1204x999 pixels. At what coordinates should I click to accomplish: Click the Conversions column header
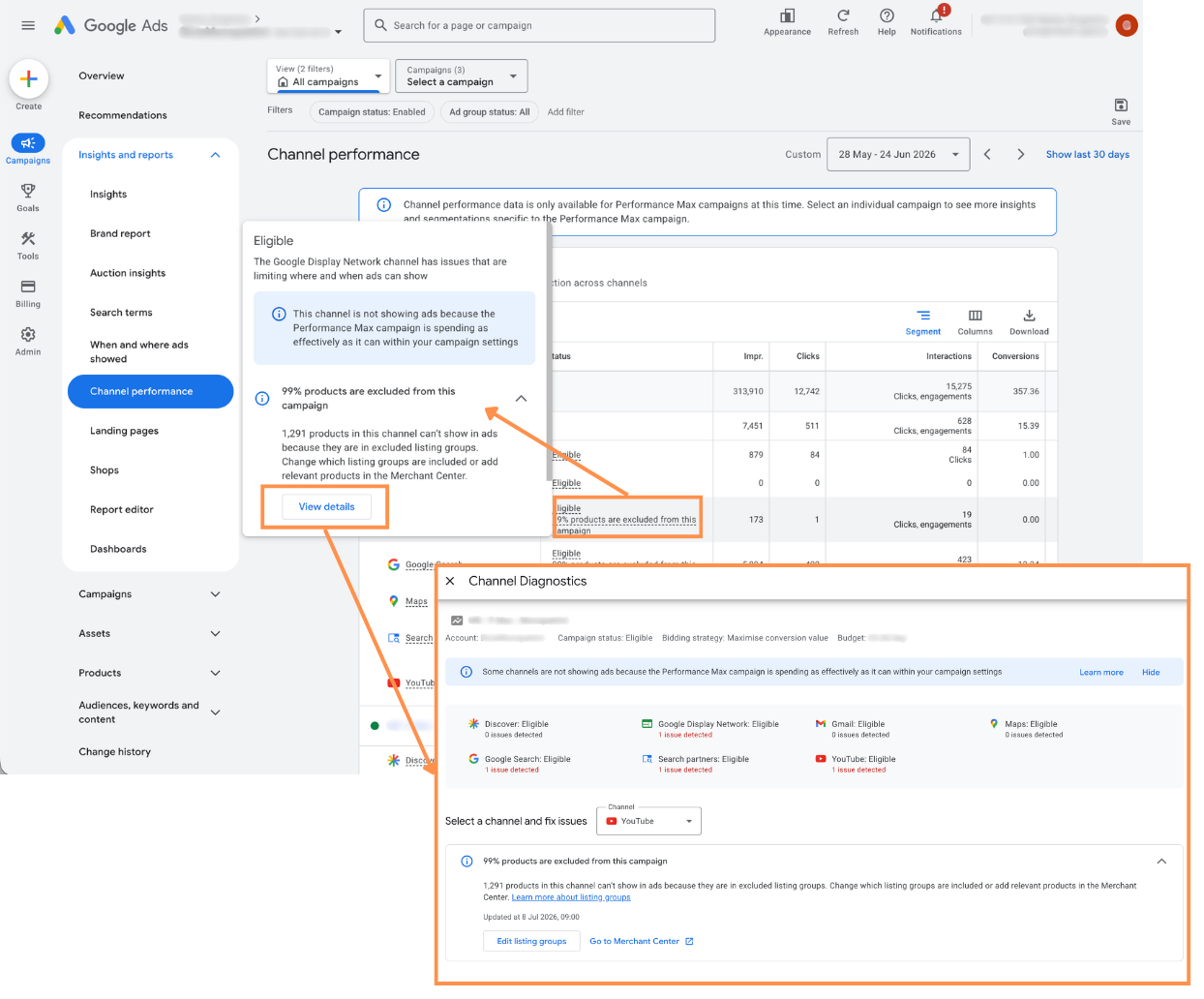click(x=1015, y=356)
